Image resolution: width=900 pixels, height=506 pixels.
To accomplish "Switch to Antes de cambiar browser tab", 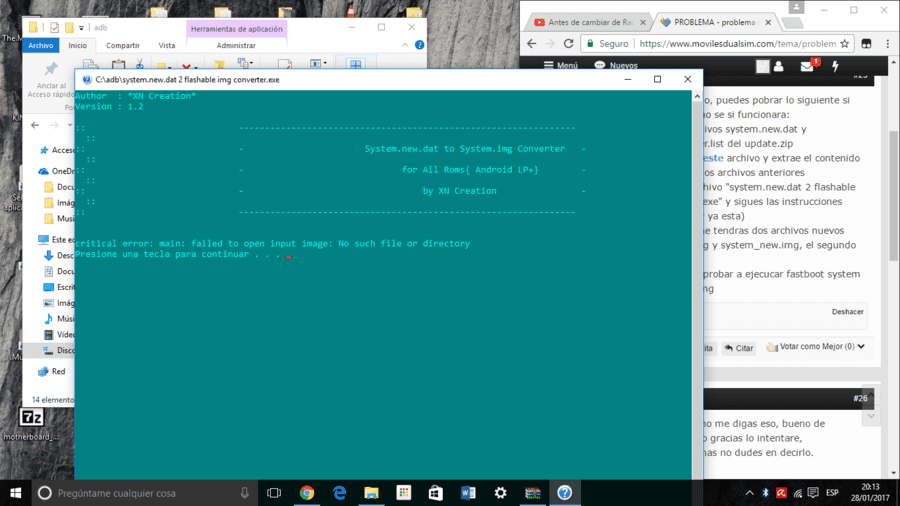I will coord(589,22).
